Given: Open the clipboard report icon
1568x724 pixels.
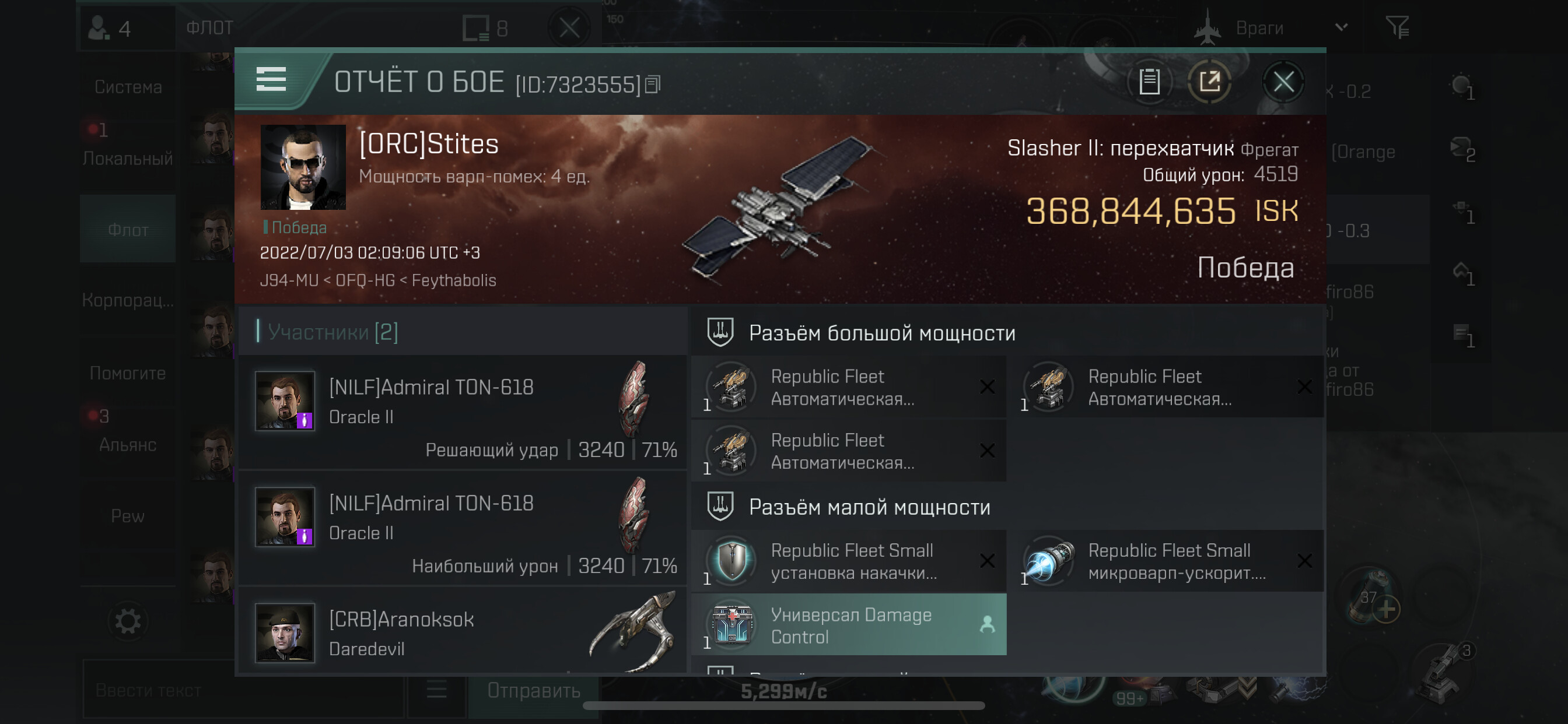Looking at the screenshot, I should tap(1149, 81).
